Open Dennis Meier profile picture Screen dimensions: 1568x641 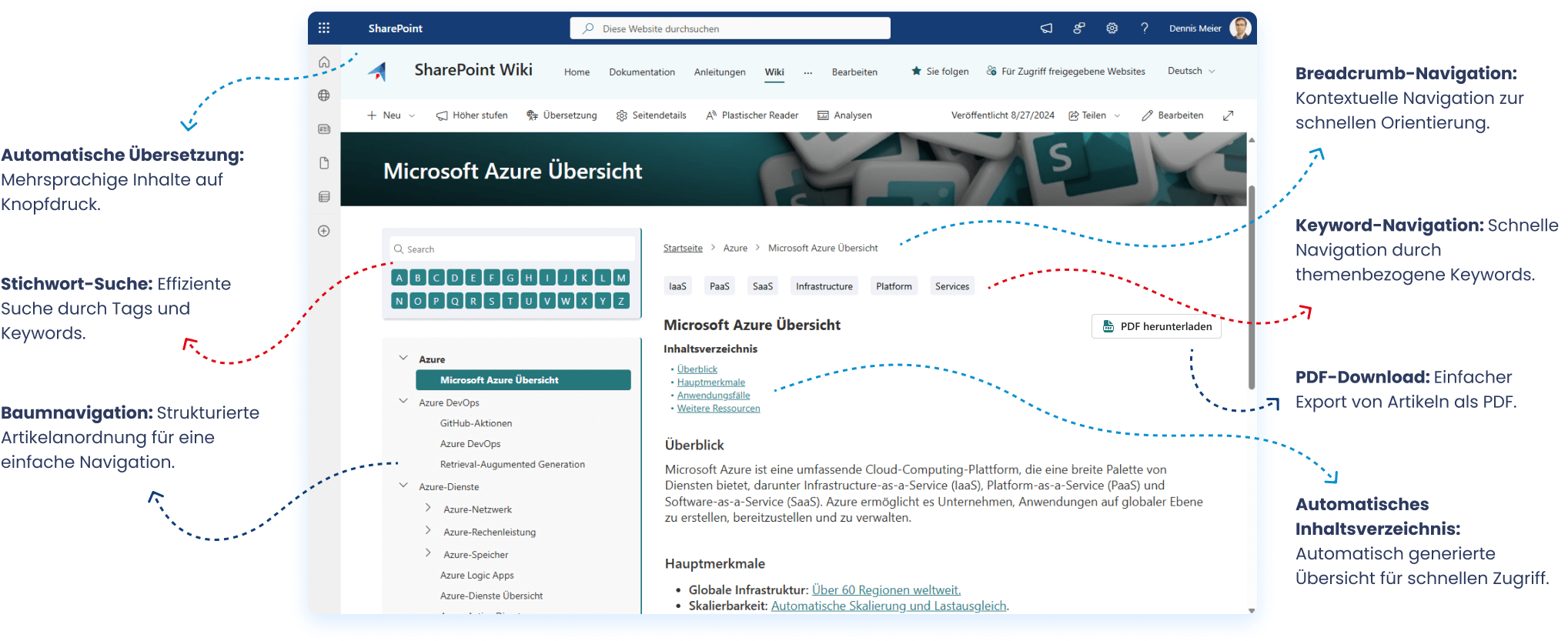1239,28
